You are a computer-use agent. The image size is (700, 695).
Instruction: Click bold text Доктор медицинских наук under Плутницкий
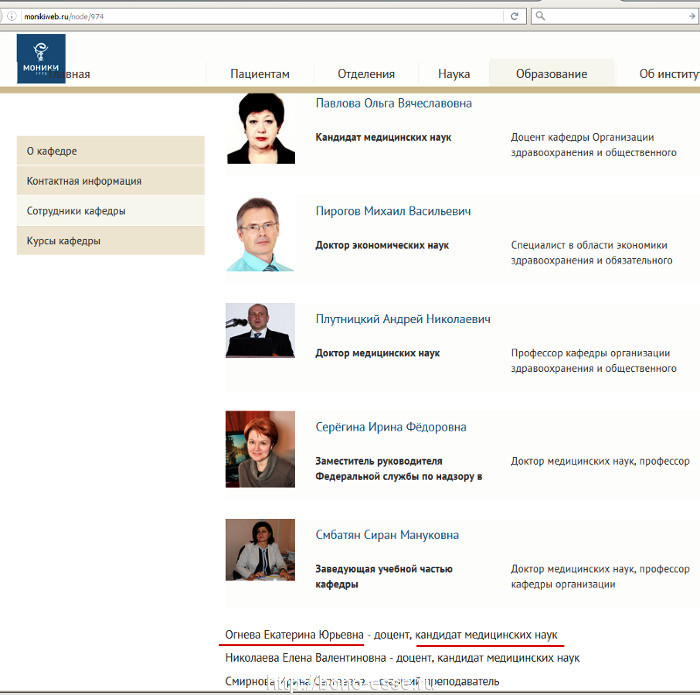coord(378,354)
